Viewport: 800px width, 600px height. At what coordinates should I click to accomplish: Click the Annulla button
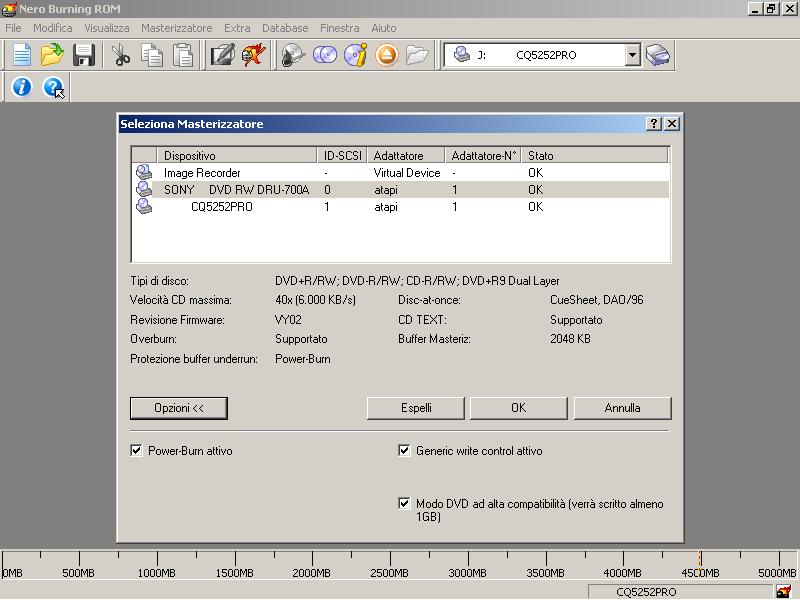click(622, 408)
